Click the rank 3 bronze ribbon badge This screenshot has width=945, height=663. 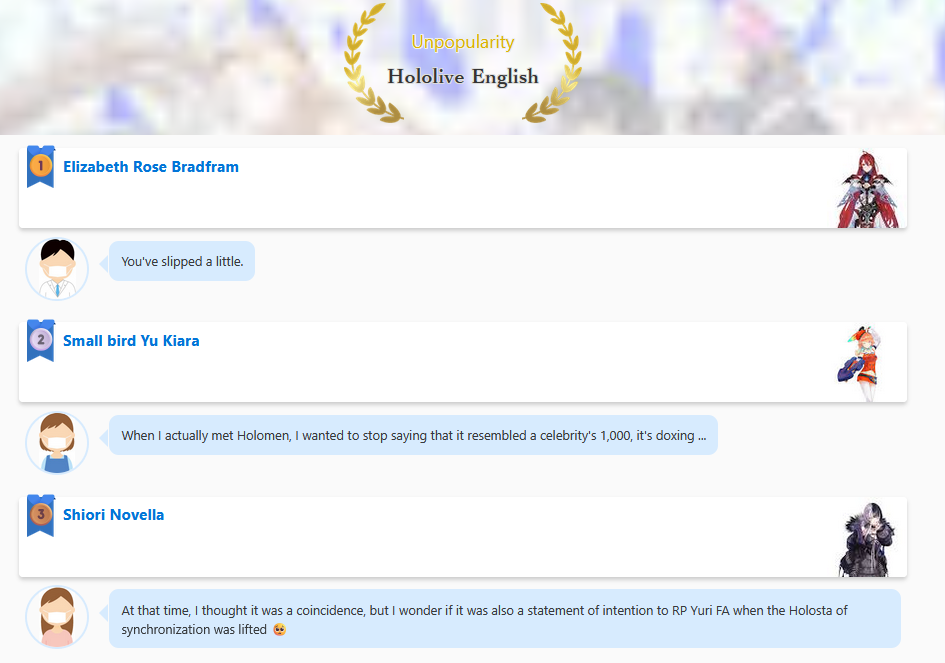coord(41,515)
